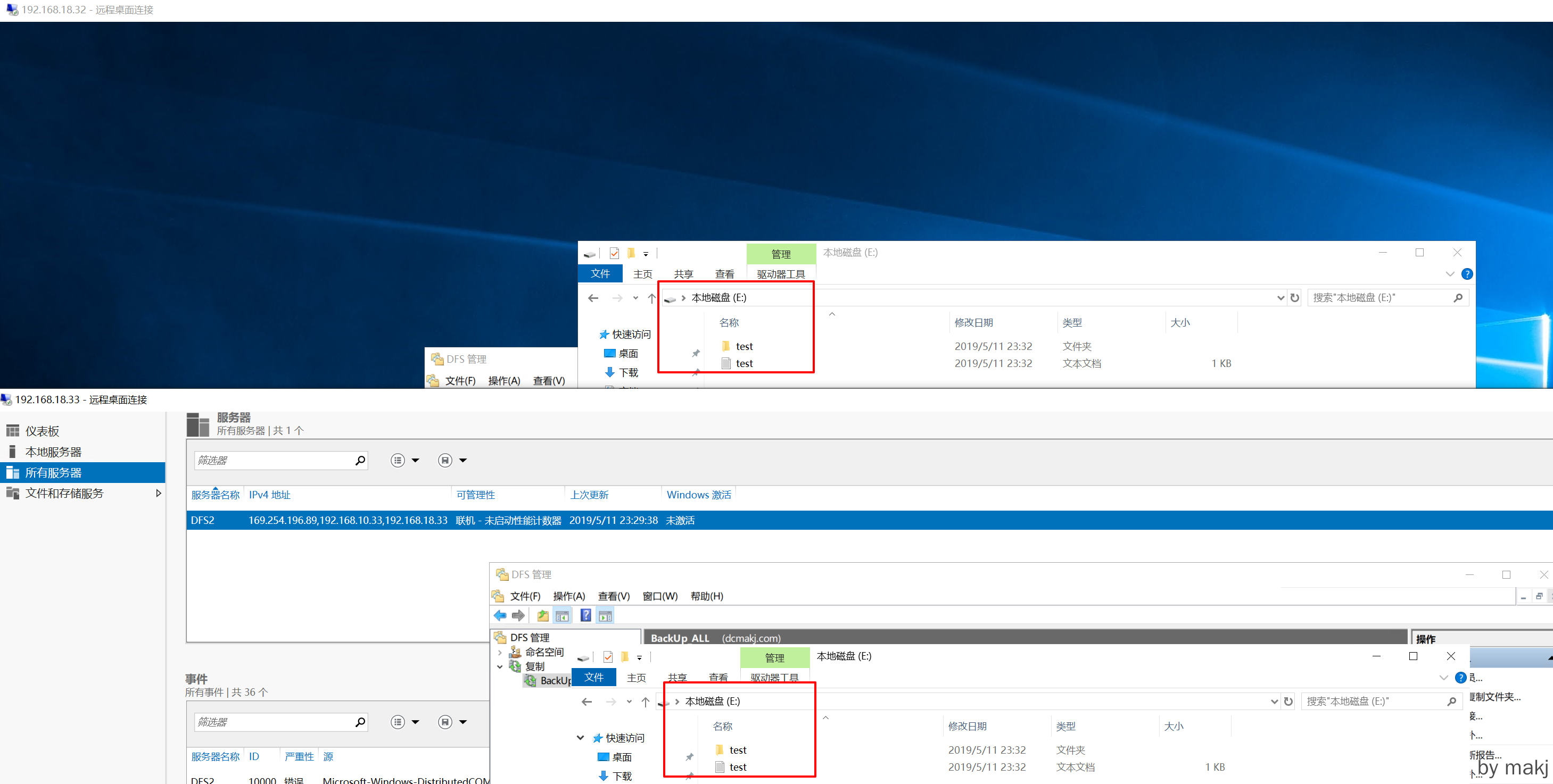Expand the 命名空间 node in DFS tree

(500, 652)
